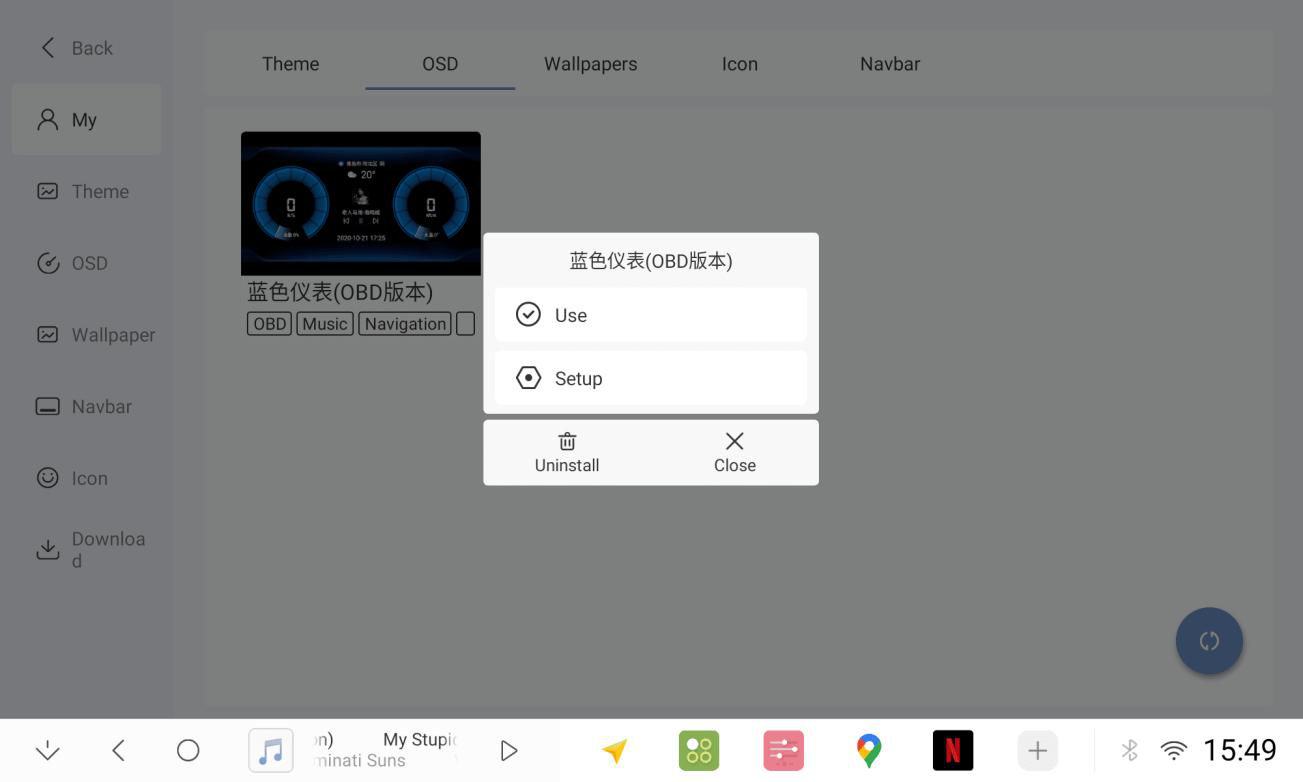
Task: Switch to the Navbar tab
Action: click(890, 64)
